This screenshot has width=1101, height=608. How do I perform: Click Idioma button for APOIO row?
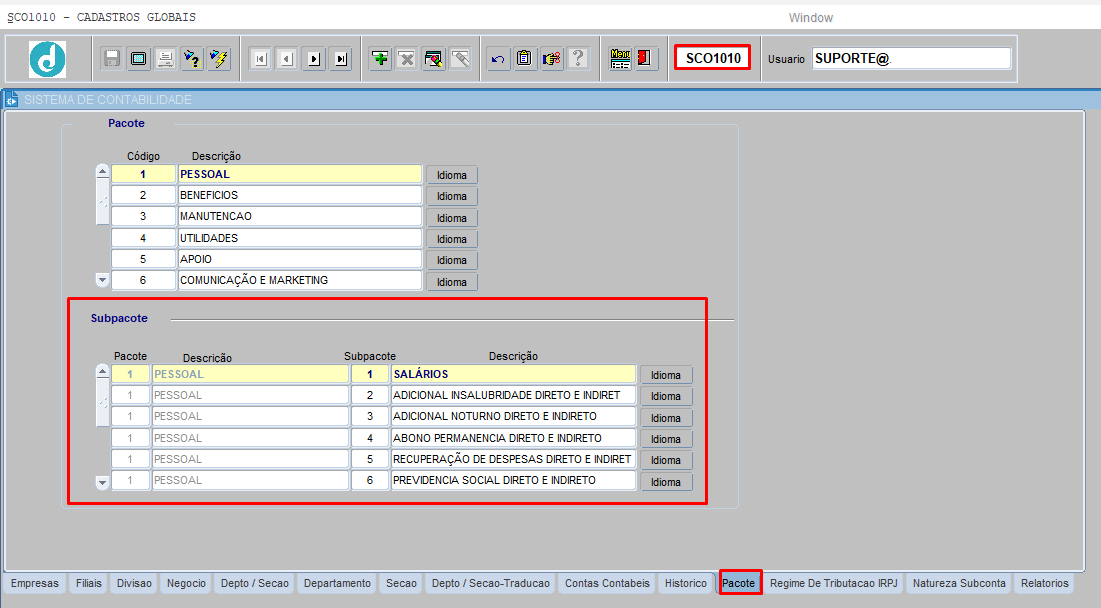(x=451, y=260)
